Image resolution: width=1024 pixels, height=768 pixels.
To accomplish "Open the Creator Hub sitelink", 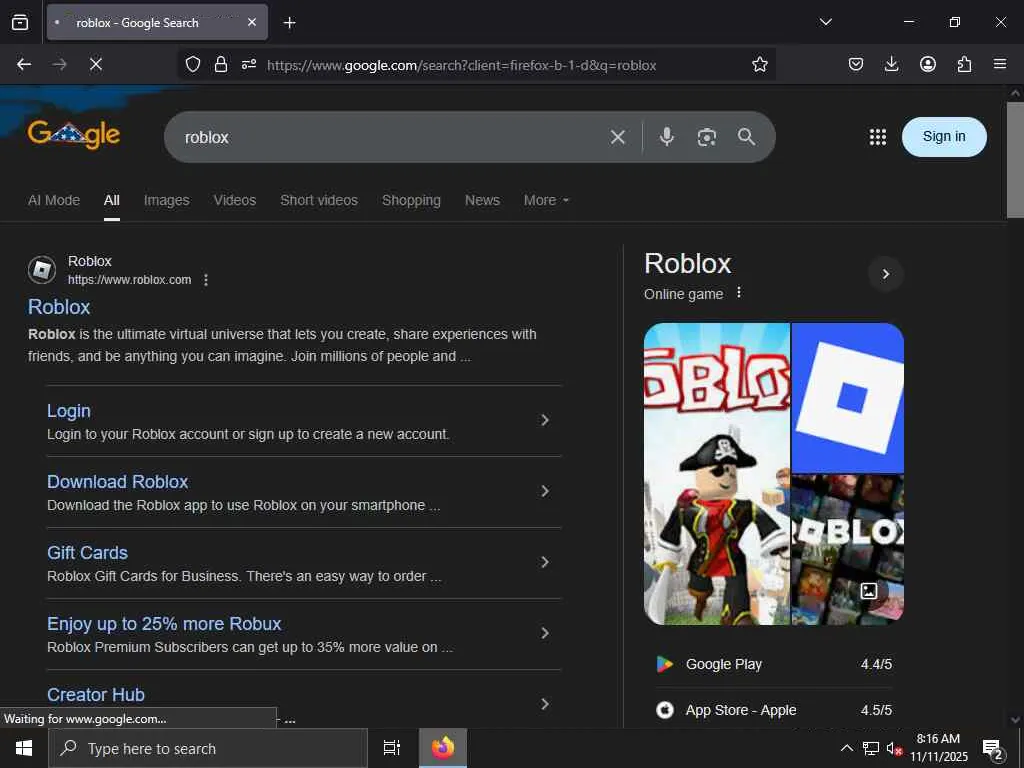I will [x=96, y=695].
